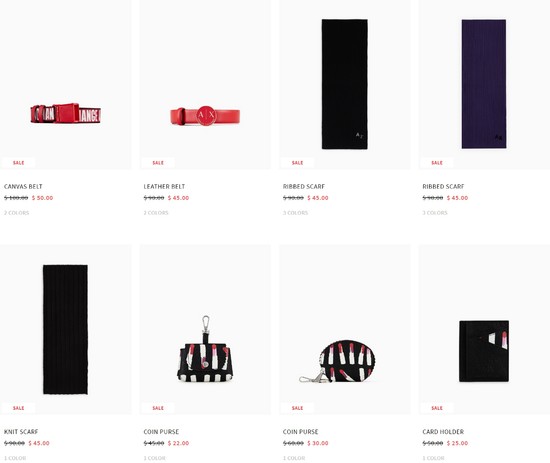View the purple Ribbed Scarf product photo
550x463 pixels.
click(484, 85)
